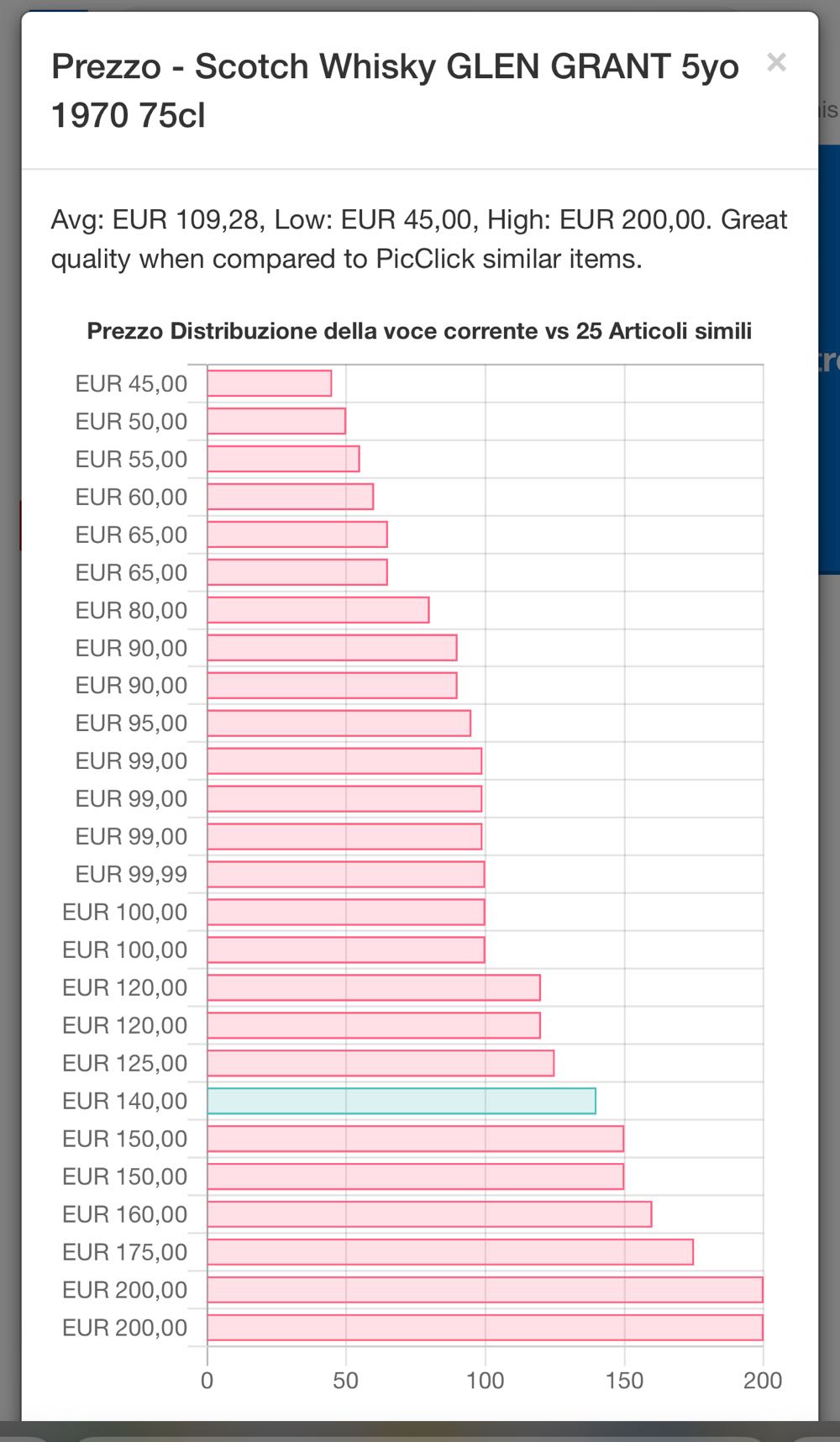Click the EUR 50,00 price bar
This screenshot has width=840, height=1442.
coord(276,421)
